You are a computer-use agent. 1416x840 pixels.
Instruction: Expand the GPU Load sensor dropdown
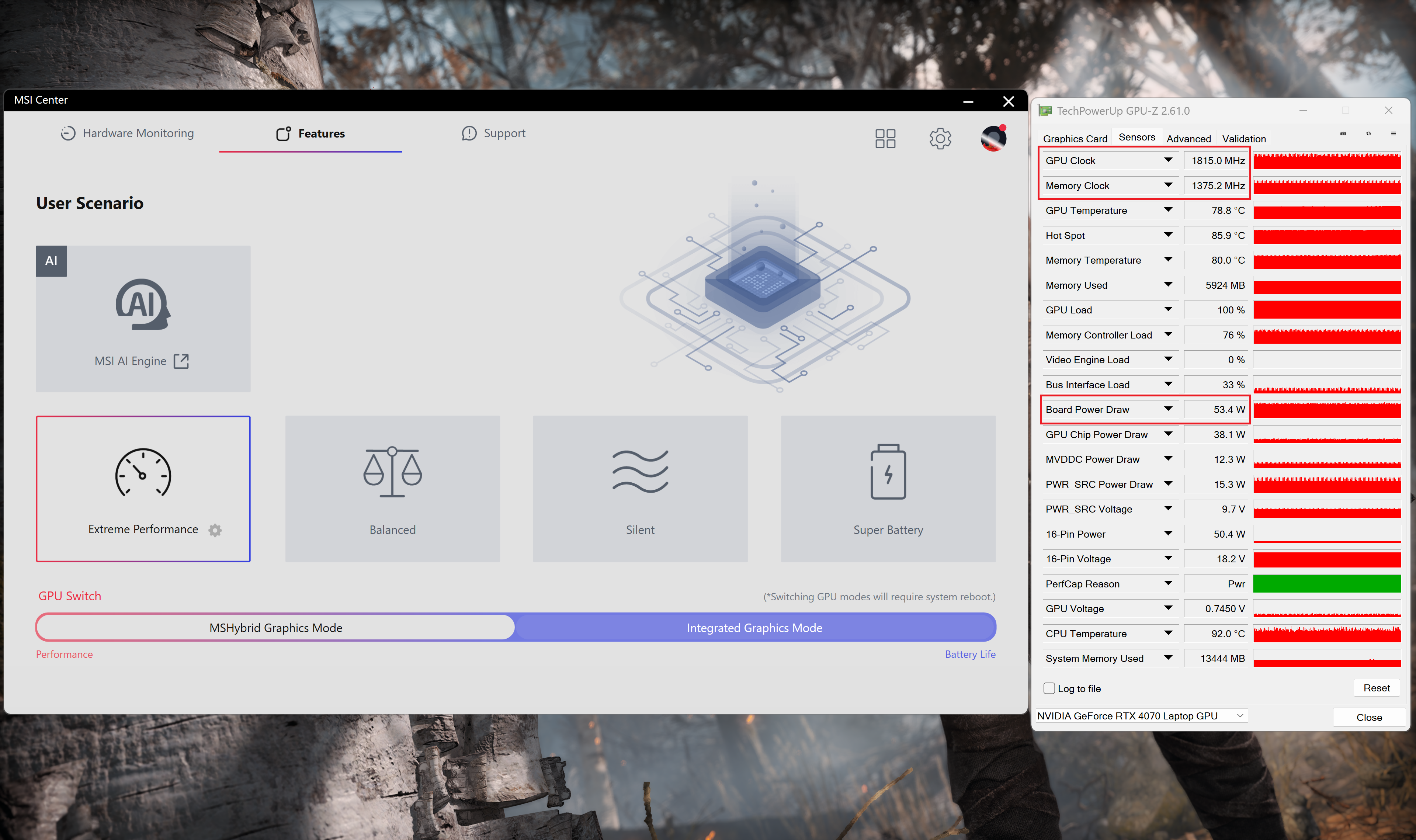tap(1168, 310)
